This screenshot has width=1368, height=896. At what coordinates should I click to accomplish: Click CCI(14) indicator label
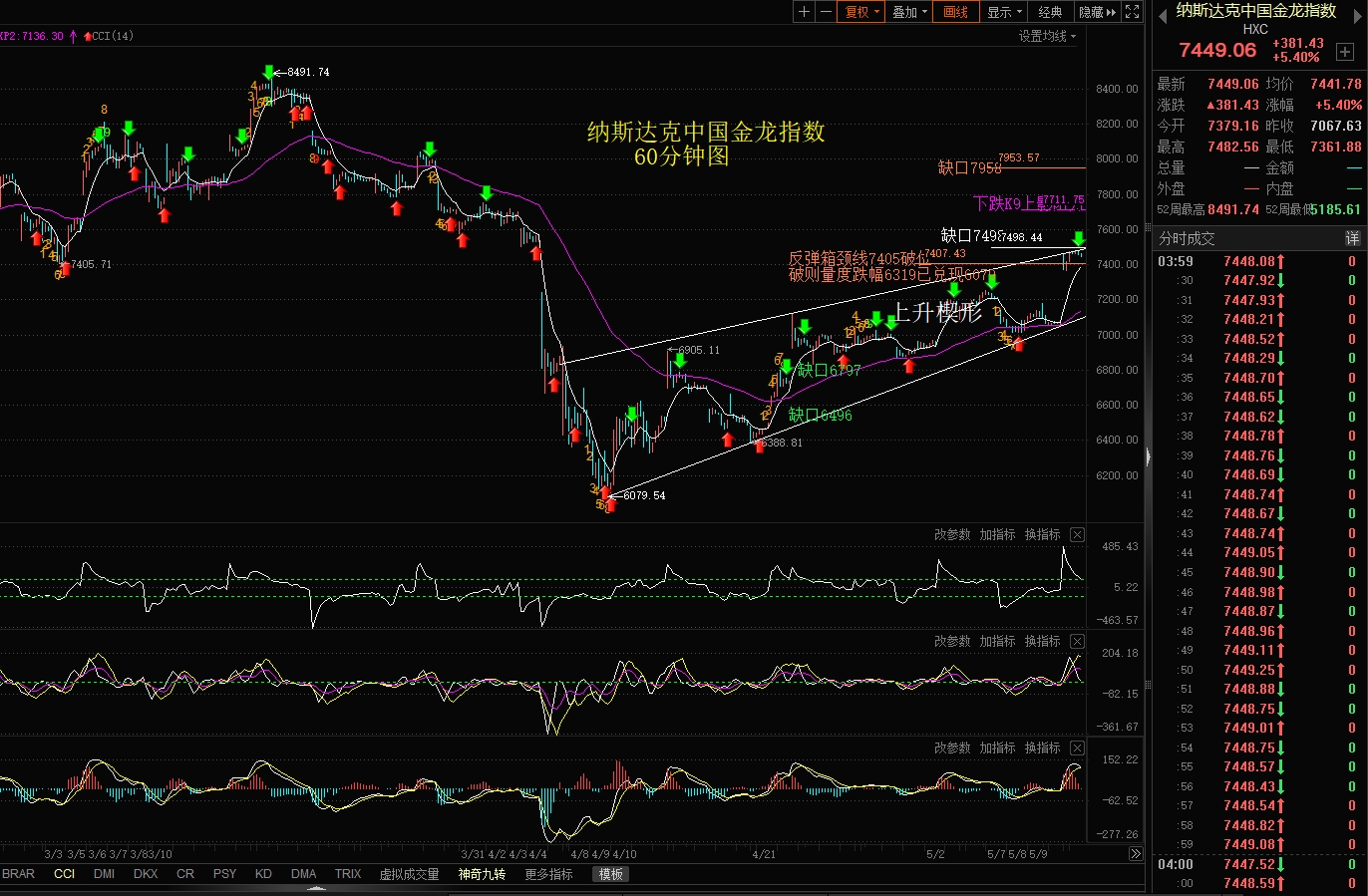pos(113,36)
